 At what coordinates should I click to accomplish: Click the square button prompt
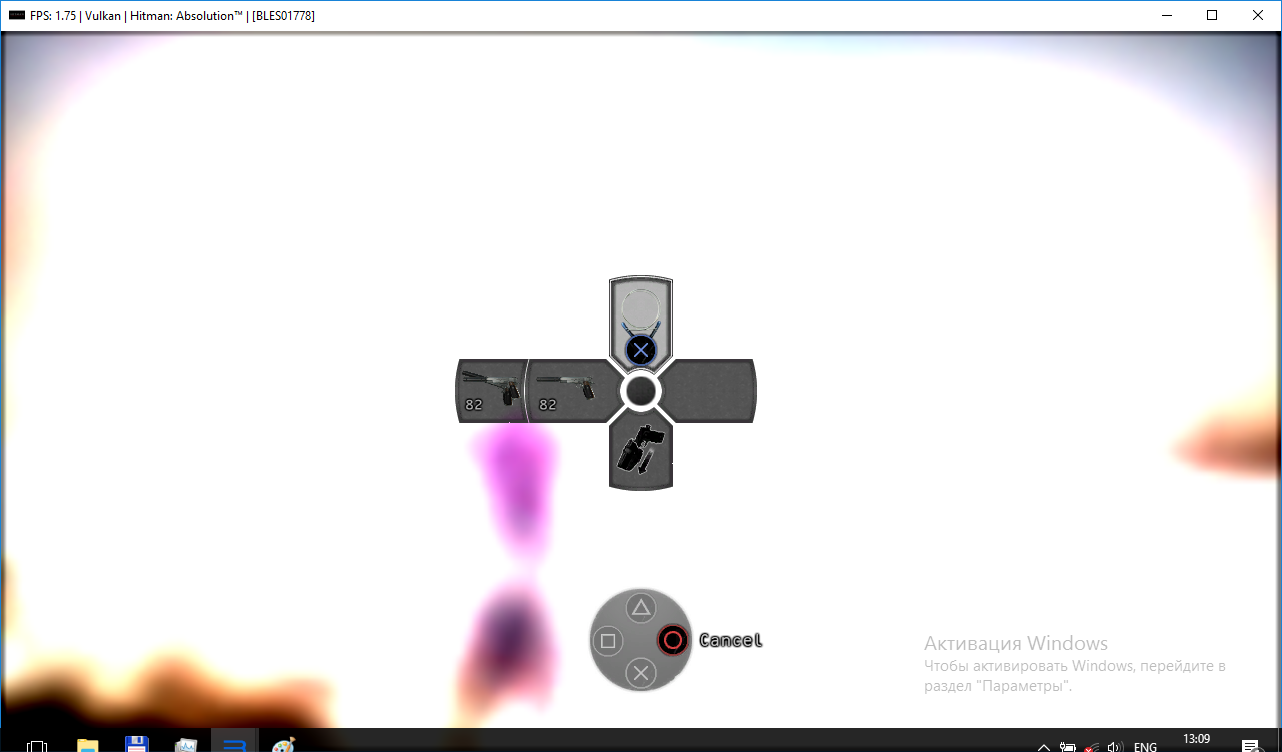(x=608, y=640)
